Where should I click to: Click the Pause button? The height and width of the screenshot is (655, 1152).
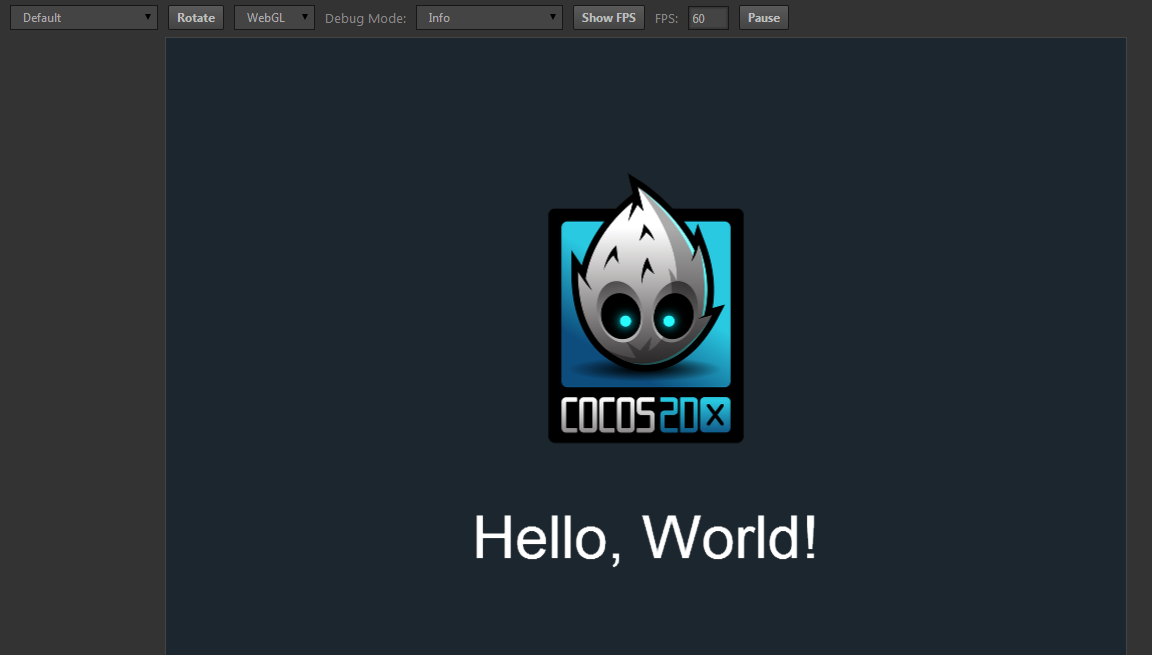(763, 18)
